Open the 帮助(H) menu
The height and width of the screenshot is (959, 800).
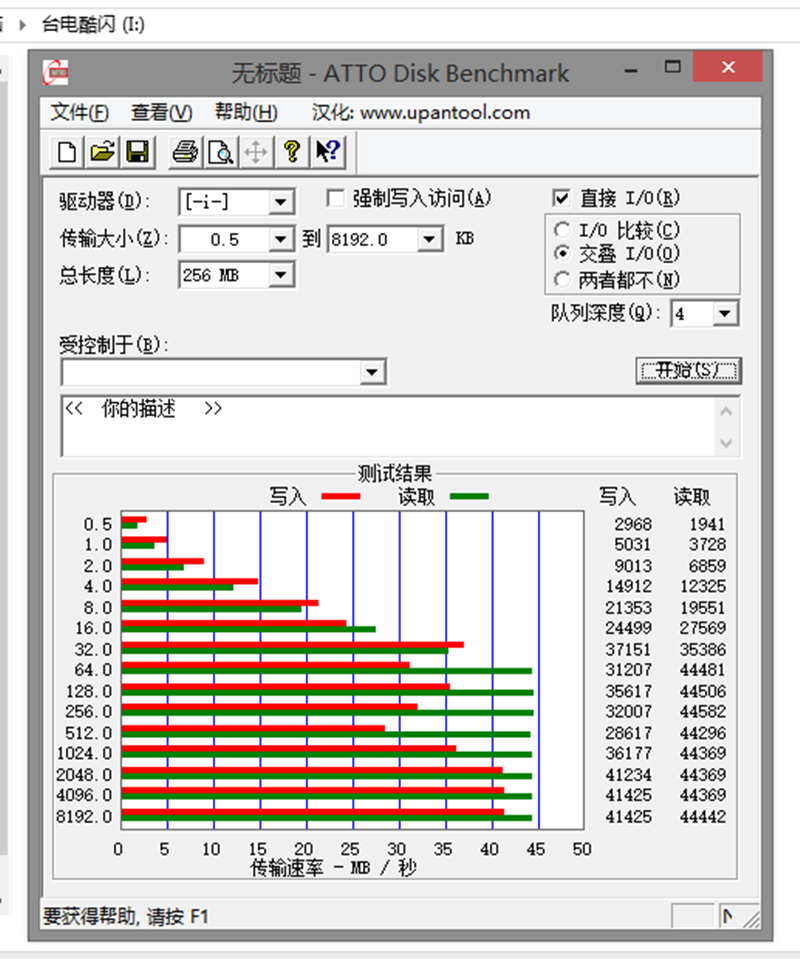(x=246, y=113)
